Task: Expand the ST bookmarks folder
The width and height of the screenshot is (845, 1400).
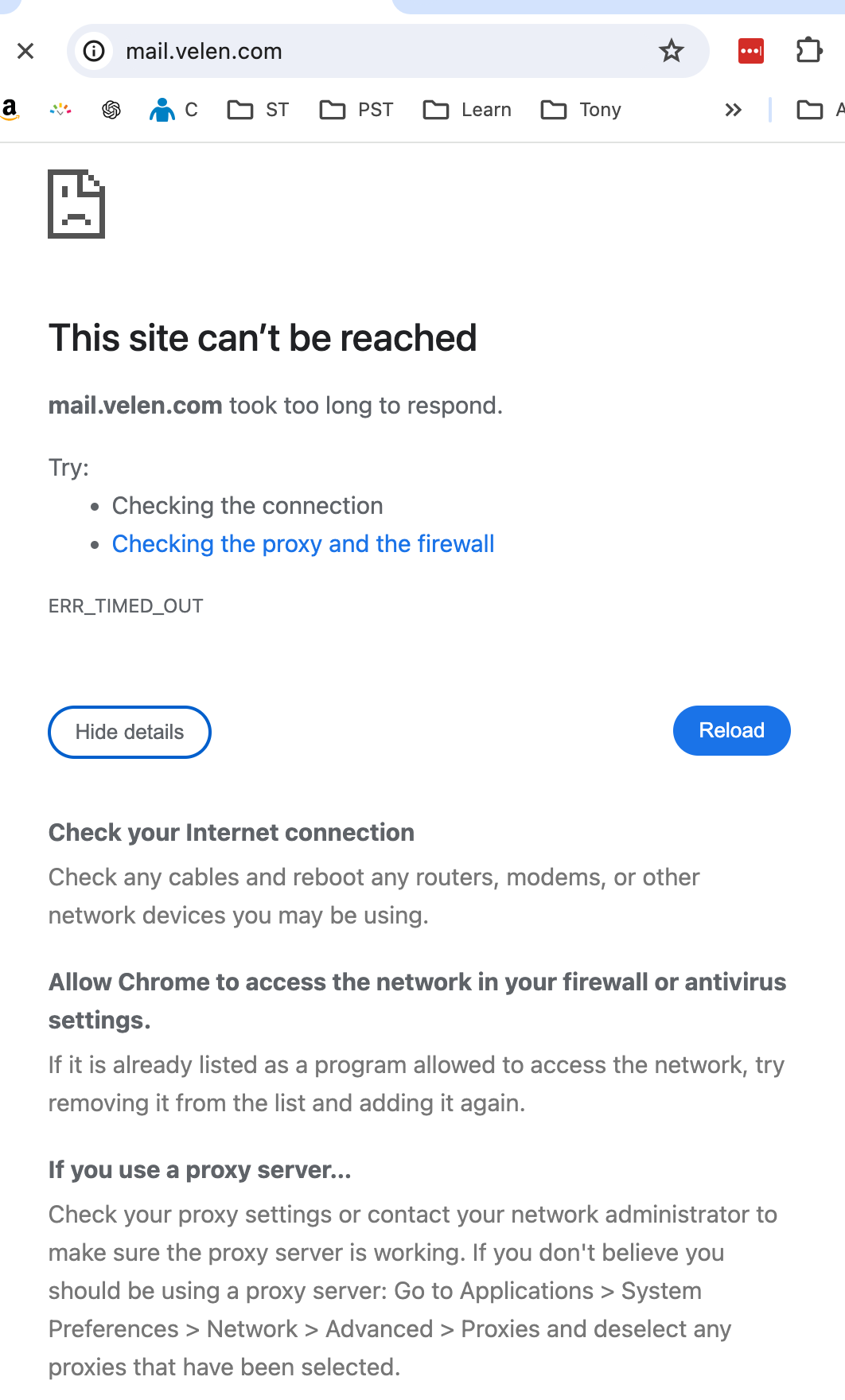Action: 258,110
